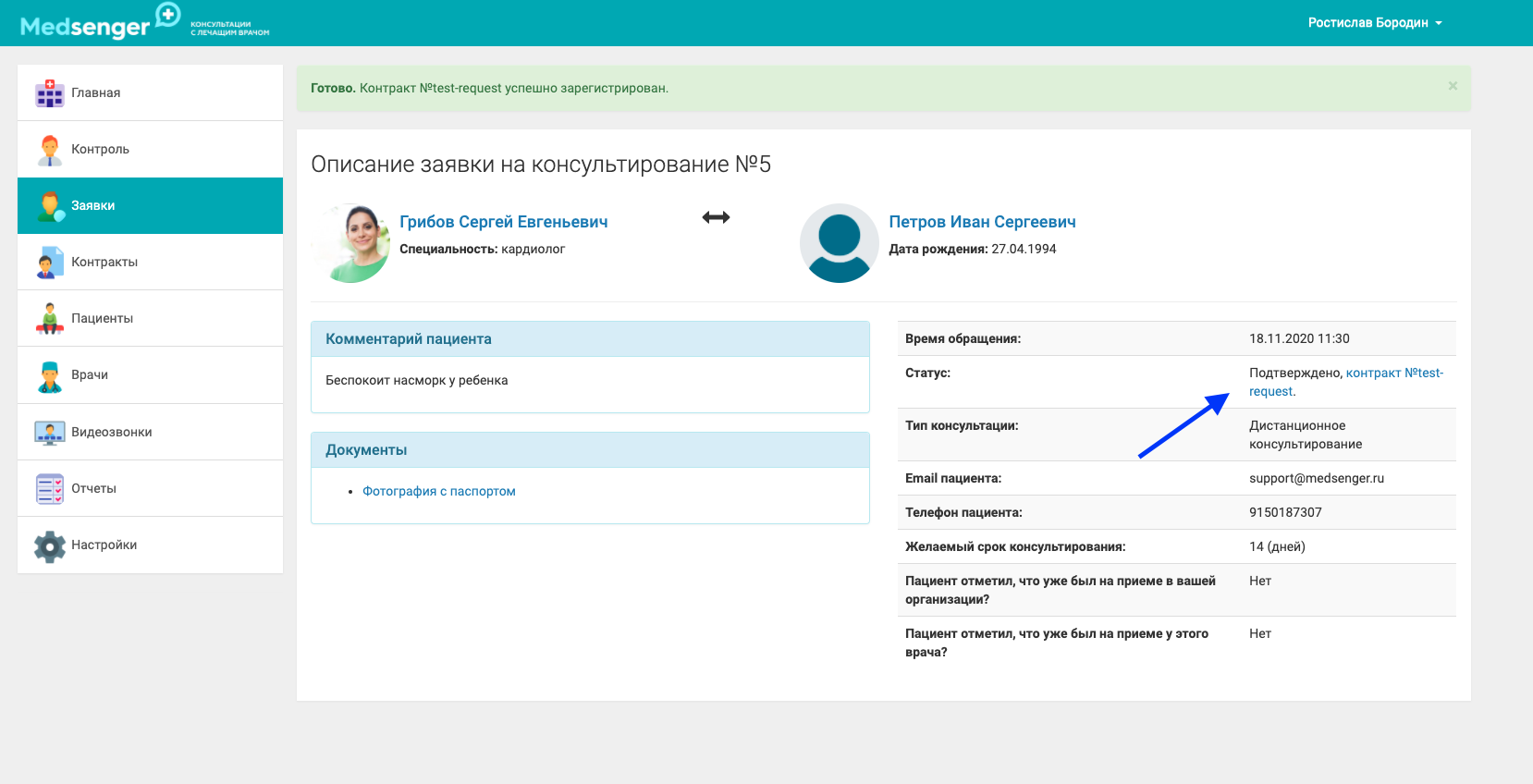Click the patient's default avatar image
The height and width of the screenshot is (784, 1533).
tap(839, 243)
